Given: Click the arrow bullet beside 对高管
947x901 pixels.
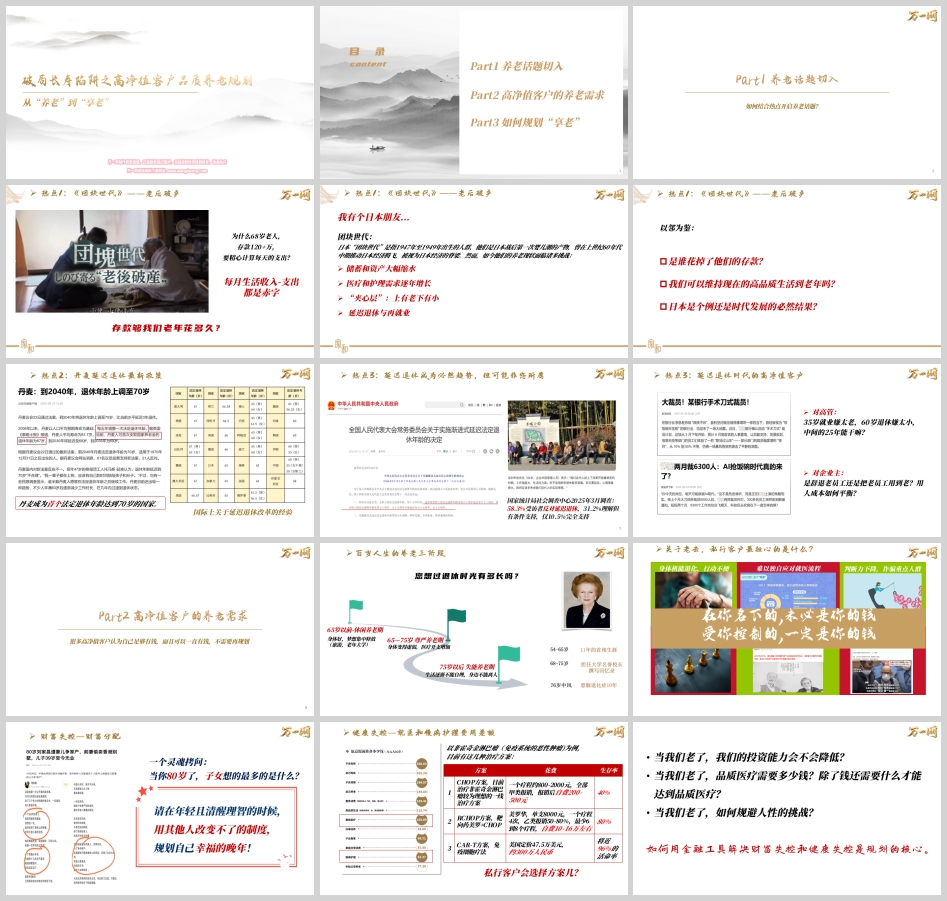Looking at the screenshot, I should point(806,411).
